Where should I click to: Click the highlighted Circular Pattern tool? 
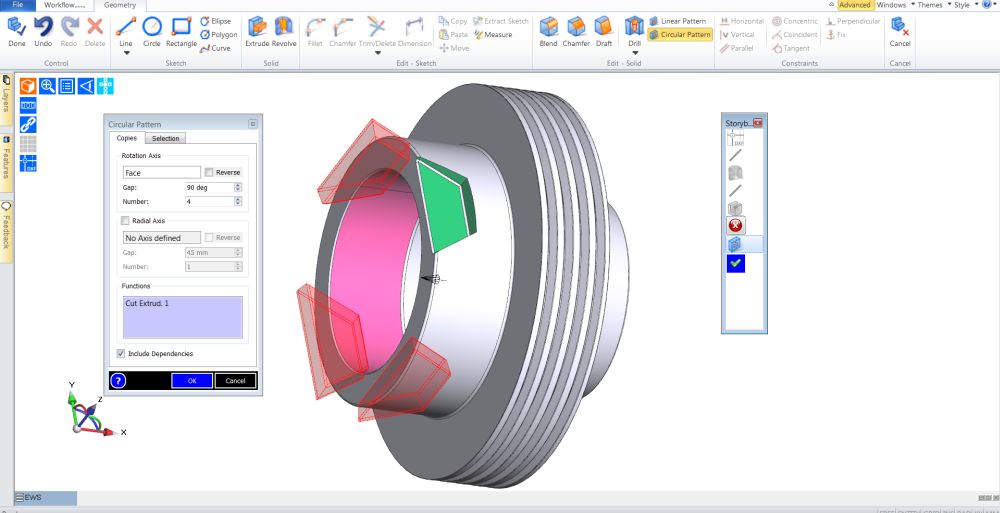click(680, 34)
